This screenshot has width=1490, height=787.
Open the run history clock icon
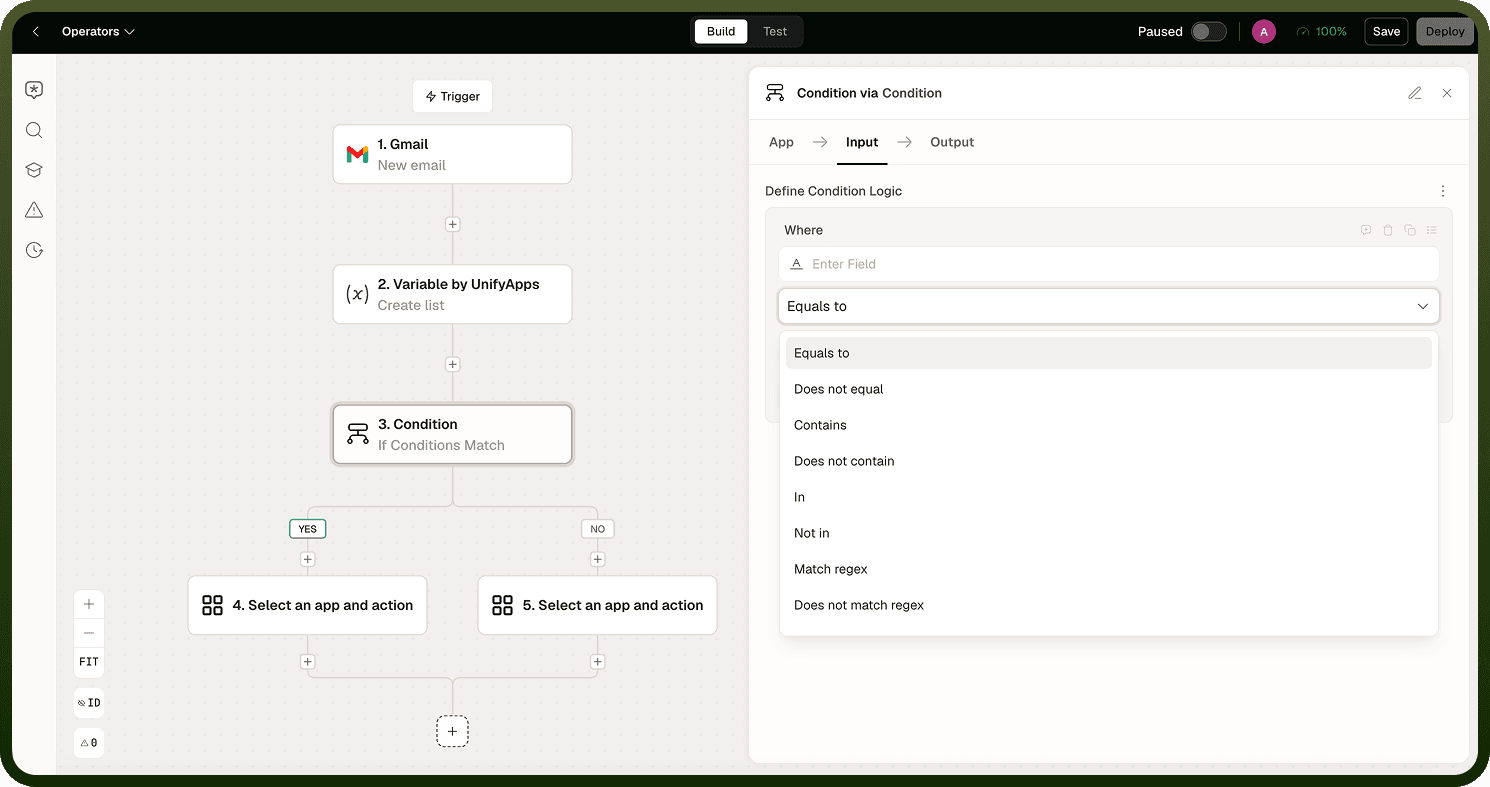click(34, 250)
